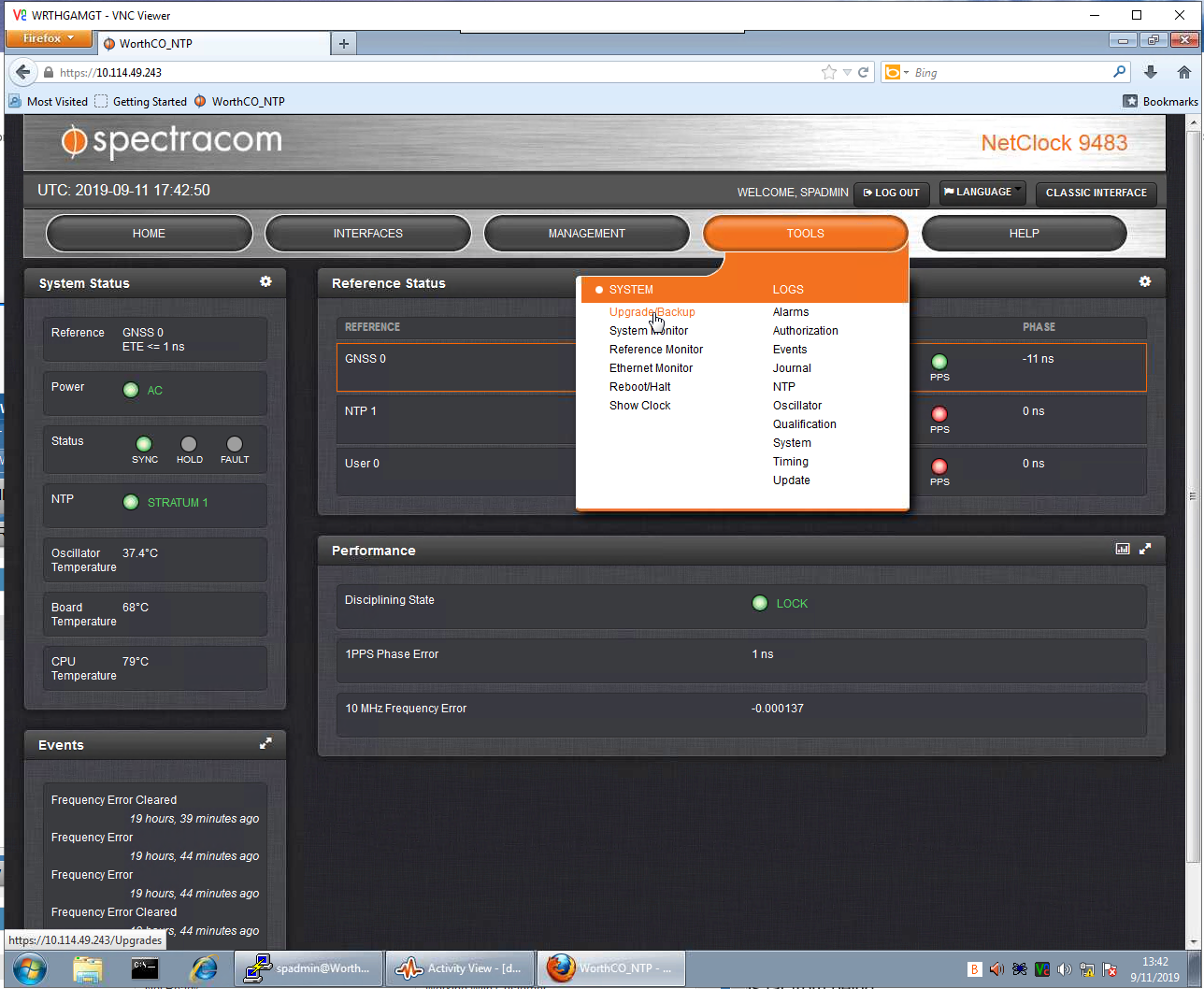Select Upgrade/Backup from the Tools menu
Viewport: 1204px width, 989px height.
[652, 312]
